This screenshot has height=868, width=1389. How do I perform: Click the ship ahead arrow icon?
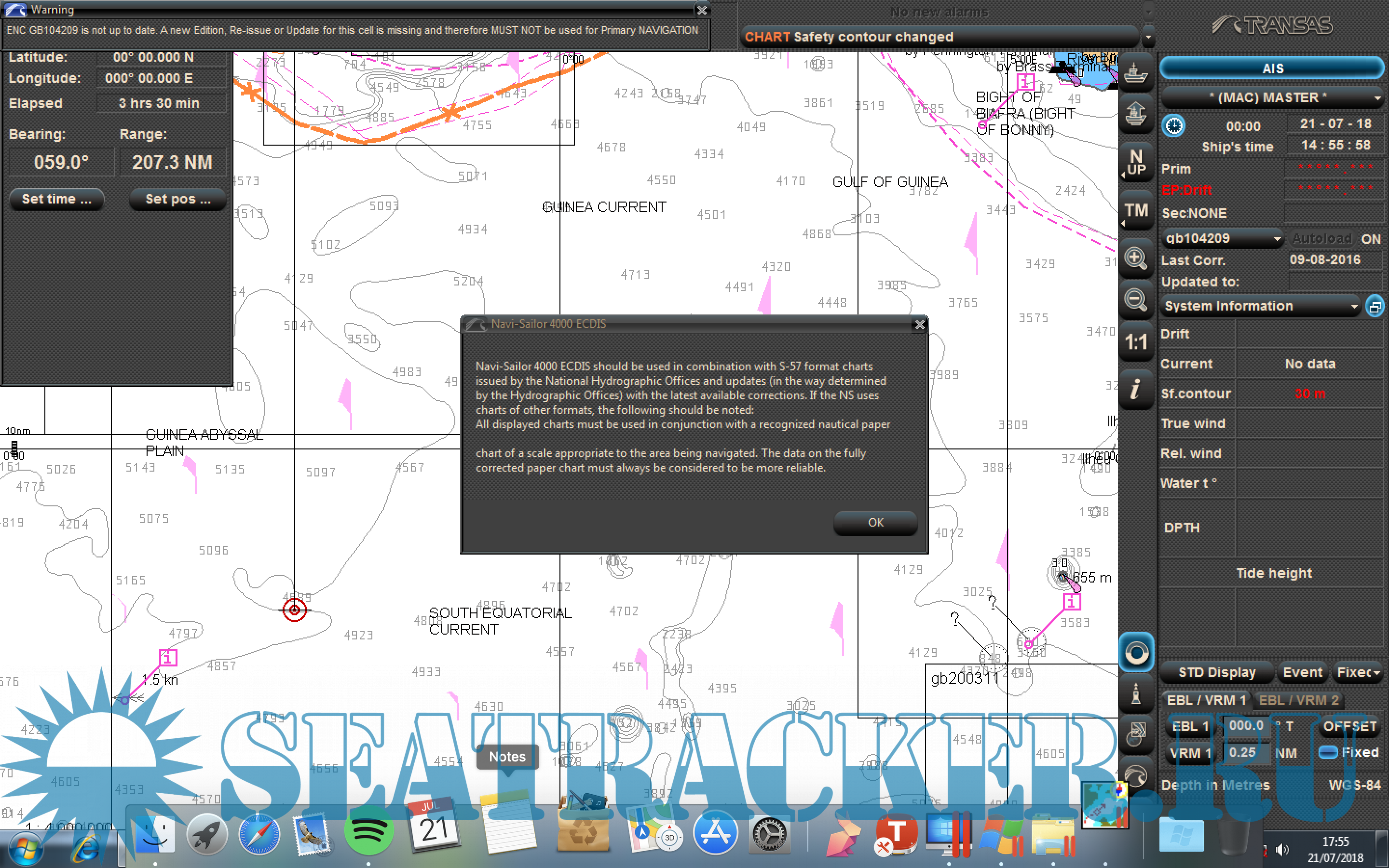(x=1135, y=114)
